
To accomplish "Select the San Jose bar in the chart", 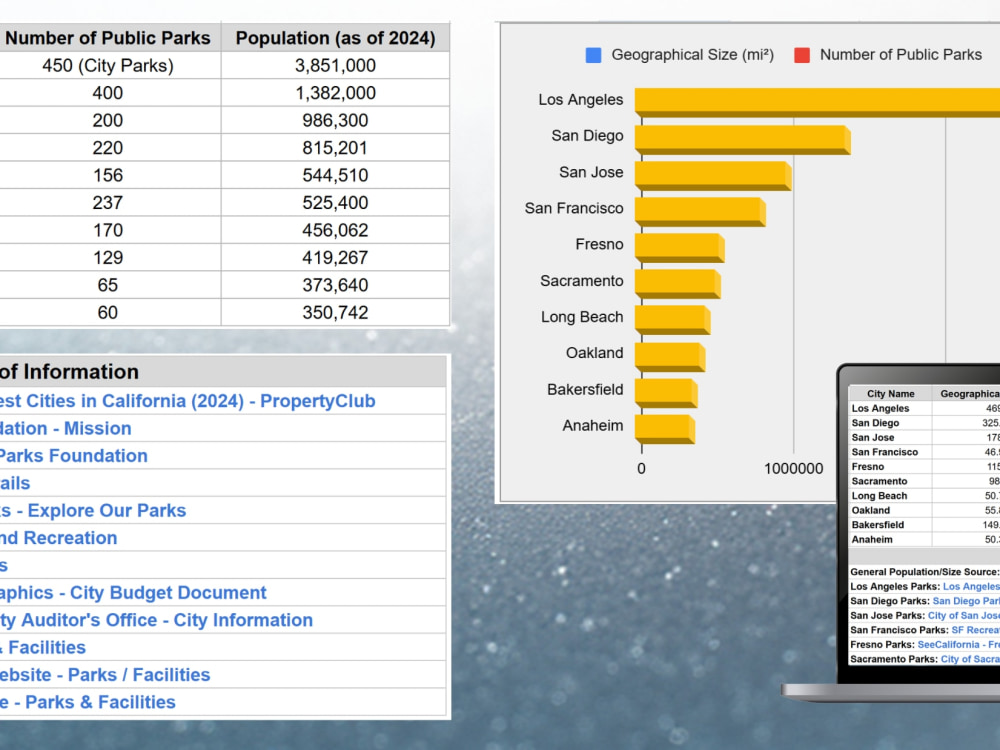I will click(x=713, y=175).
